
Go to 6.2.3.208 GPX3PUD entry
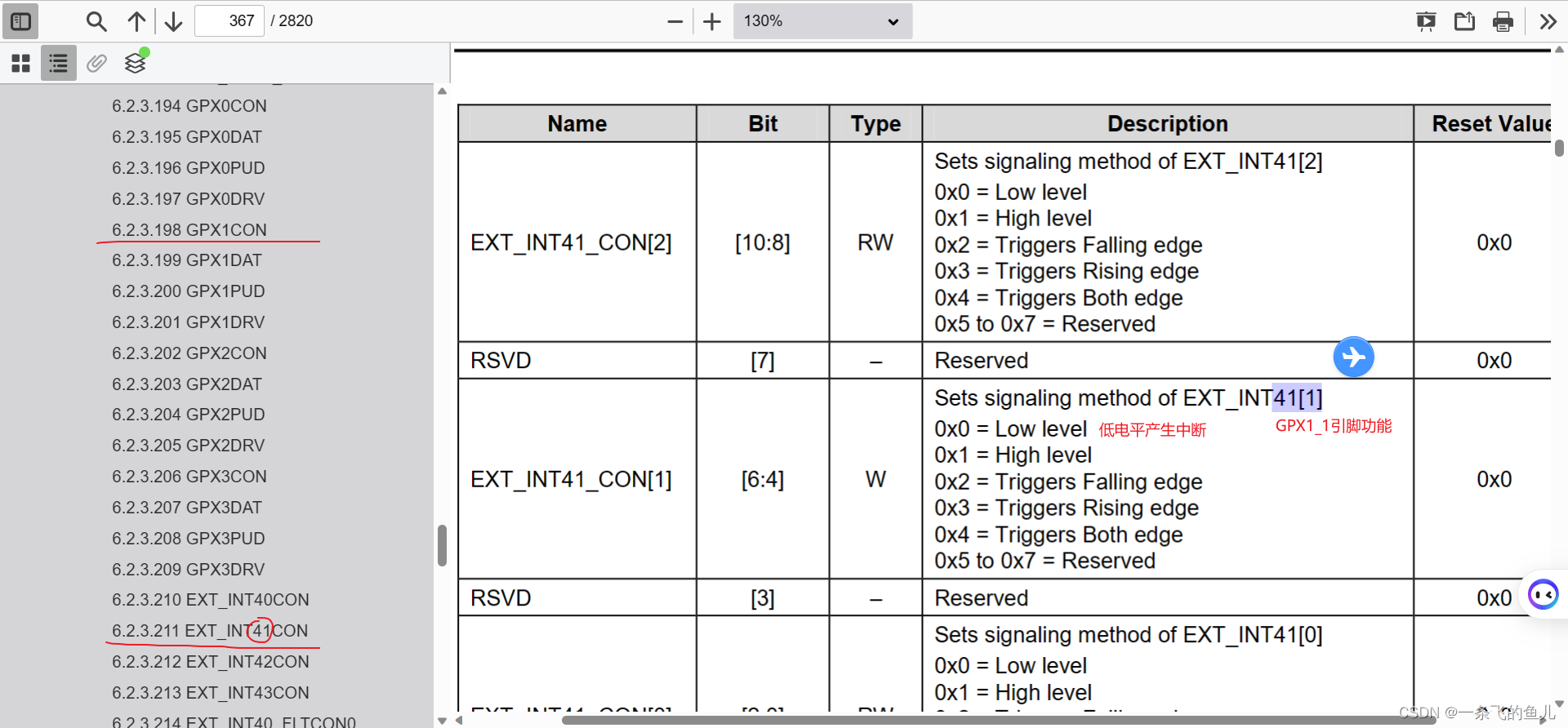click(189, 539)
